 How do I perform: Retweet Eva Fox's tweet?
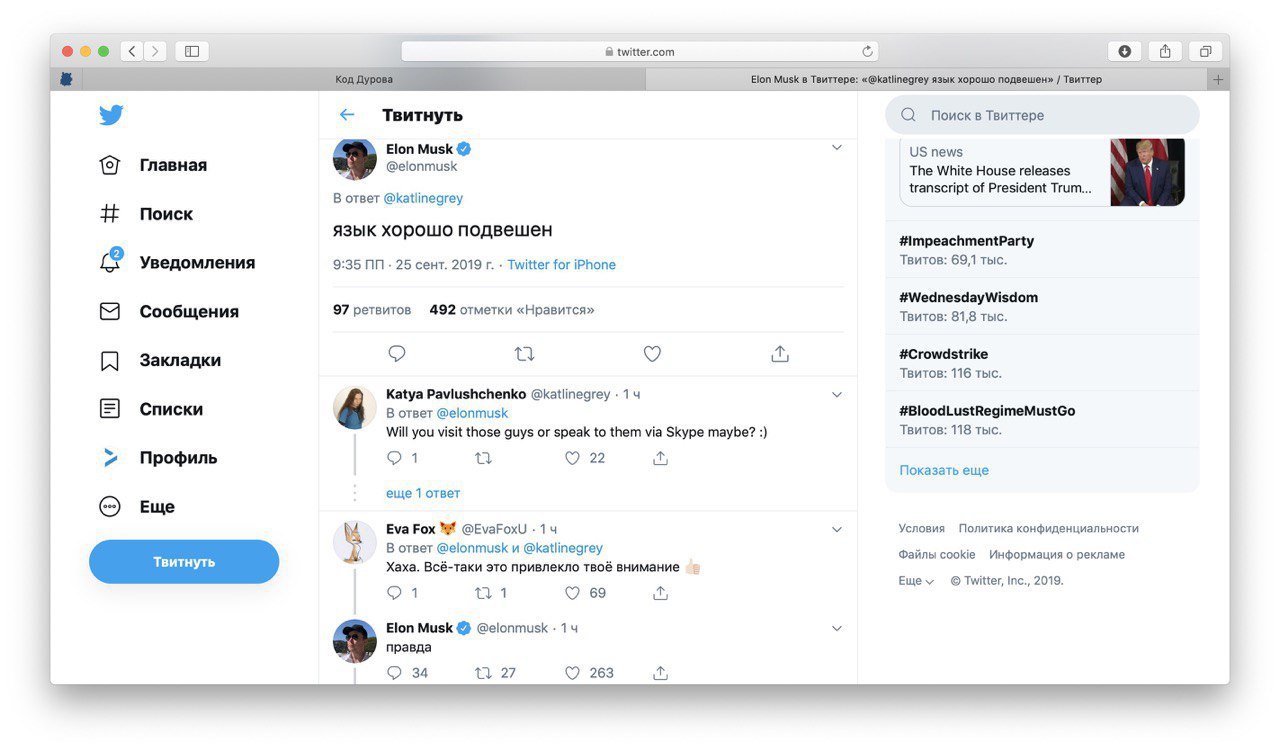click(x=483, y=593)
